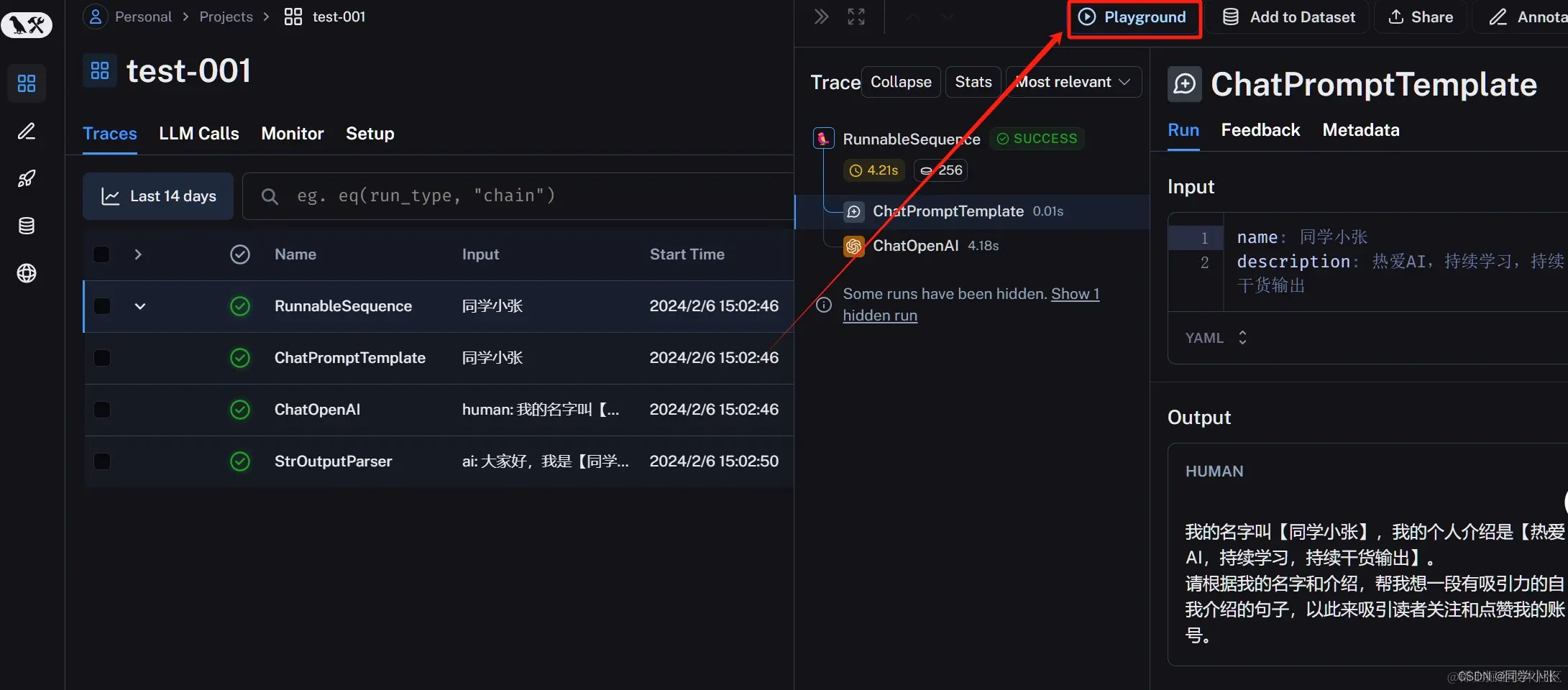Switch to Setup tab
This screenshot has width=1568, height=690.
[370, 134]
